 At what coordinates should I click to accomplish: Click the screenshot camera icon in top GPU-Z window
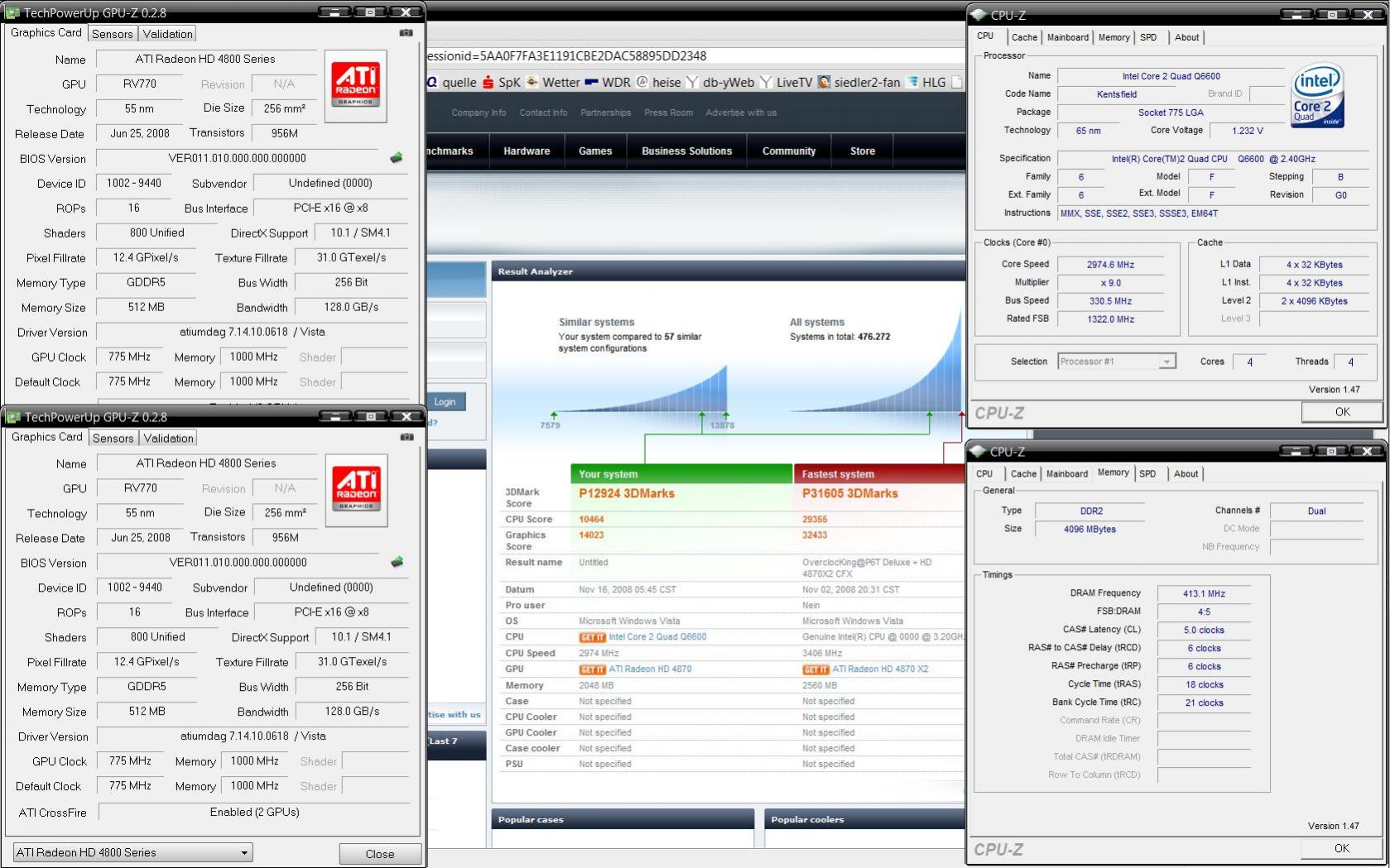point(406,33)
